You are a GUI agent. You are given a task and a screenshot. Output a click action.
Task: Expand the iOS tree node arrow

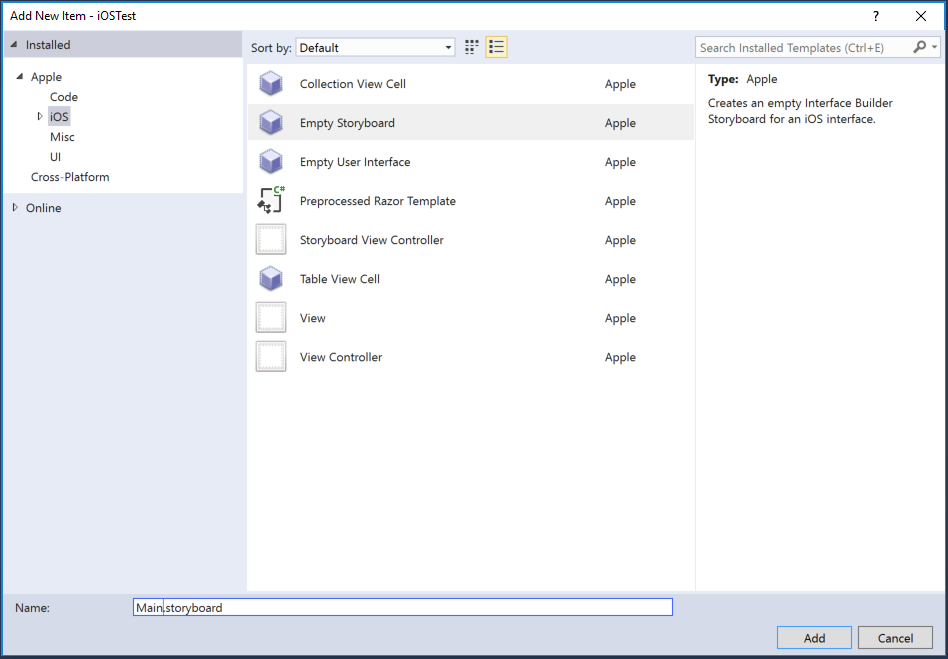40,116
